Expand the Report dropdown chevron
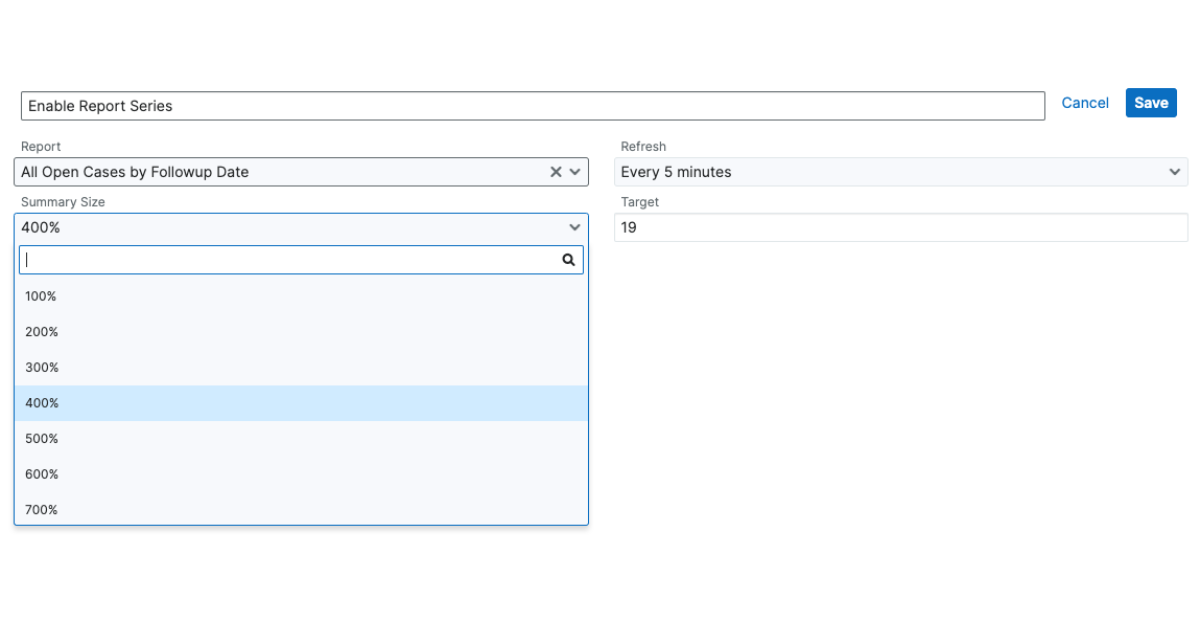 pos(575,172)
